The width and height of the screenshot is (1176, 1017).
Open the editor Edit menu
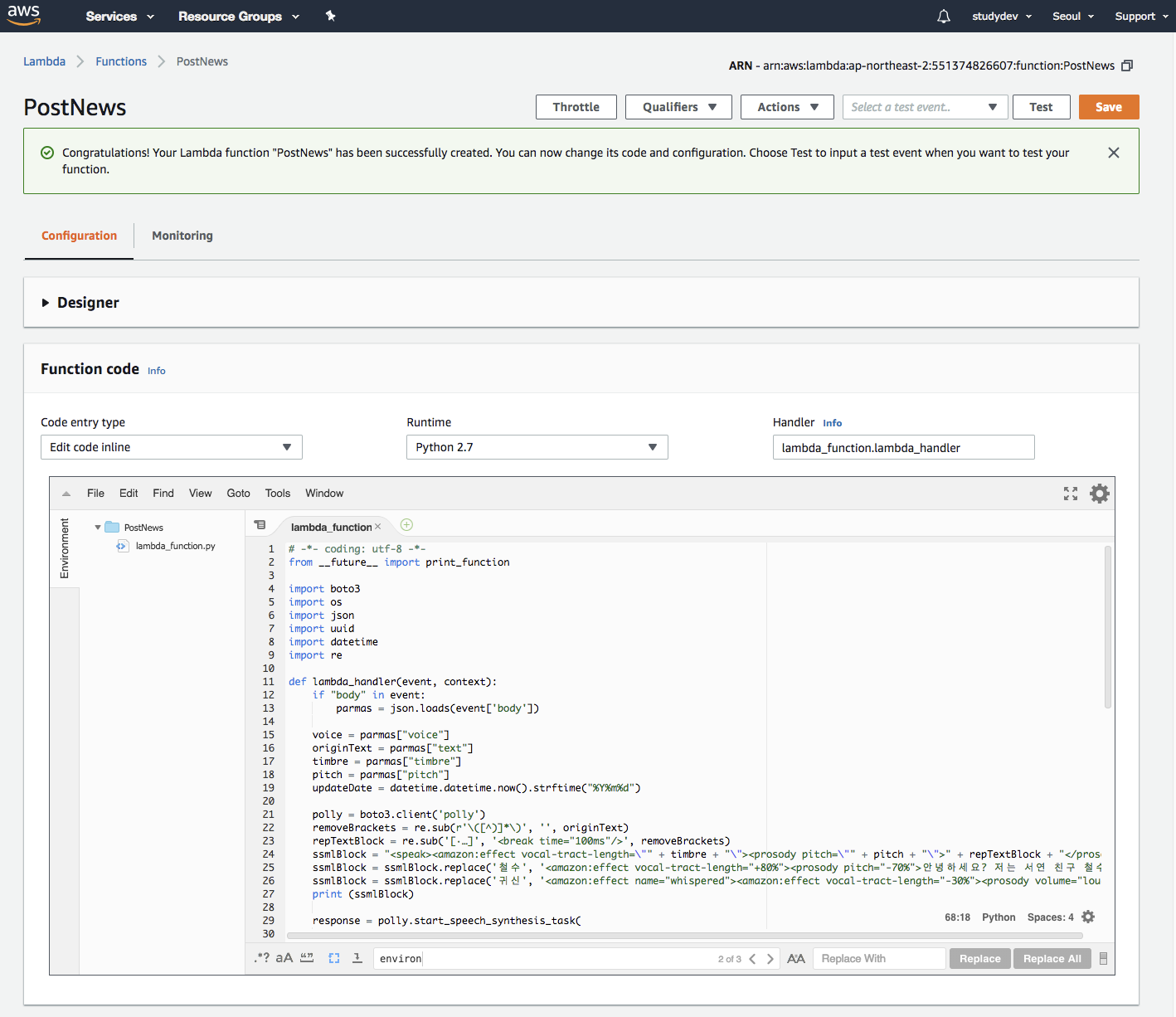(x=129, y=493)
